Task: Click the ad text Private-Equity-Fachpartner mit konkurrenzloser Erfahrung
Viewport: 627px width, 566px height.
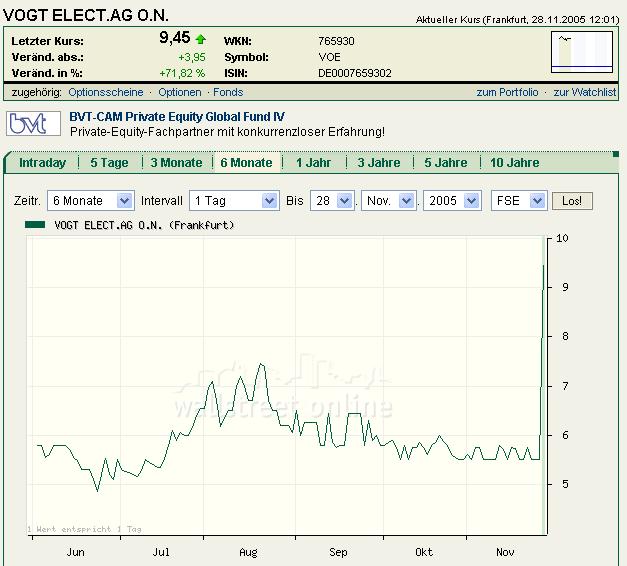Action: click(227, 132)
